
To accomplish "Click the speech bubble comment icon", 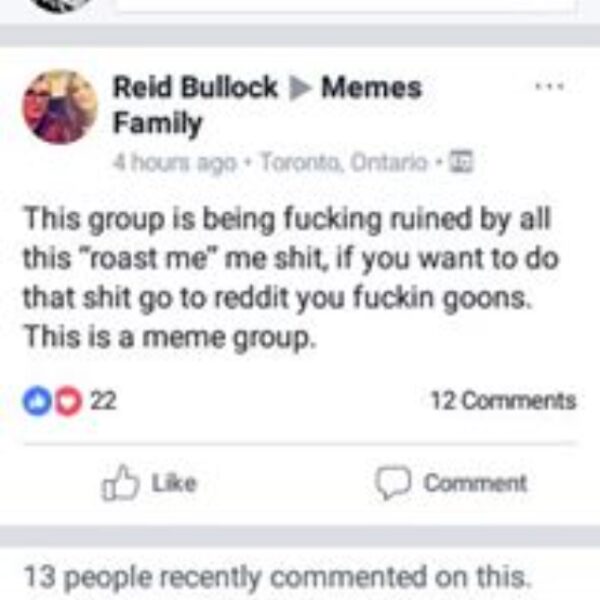I will click(x=393, y=483).
